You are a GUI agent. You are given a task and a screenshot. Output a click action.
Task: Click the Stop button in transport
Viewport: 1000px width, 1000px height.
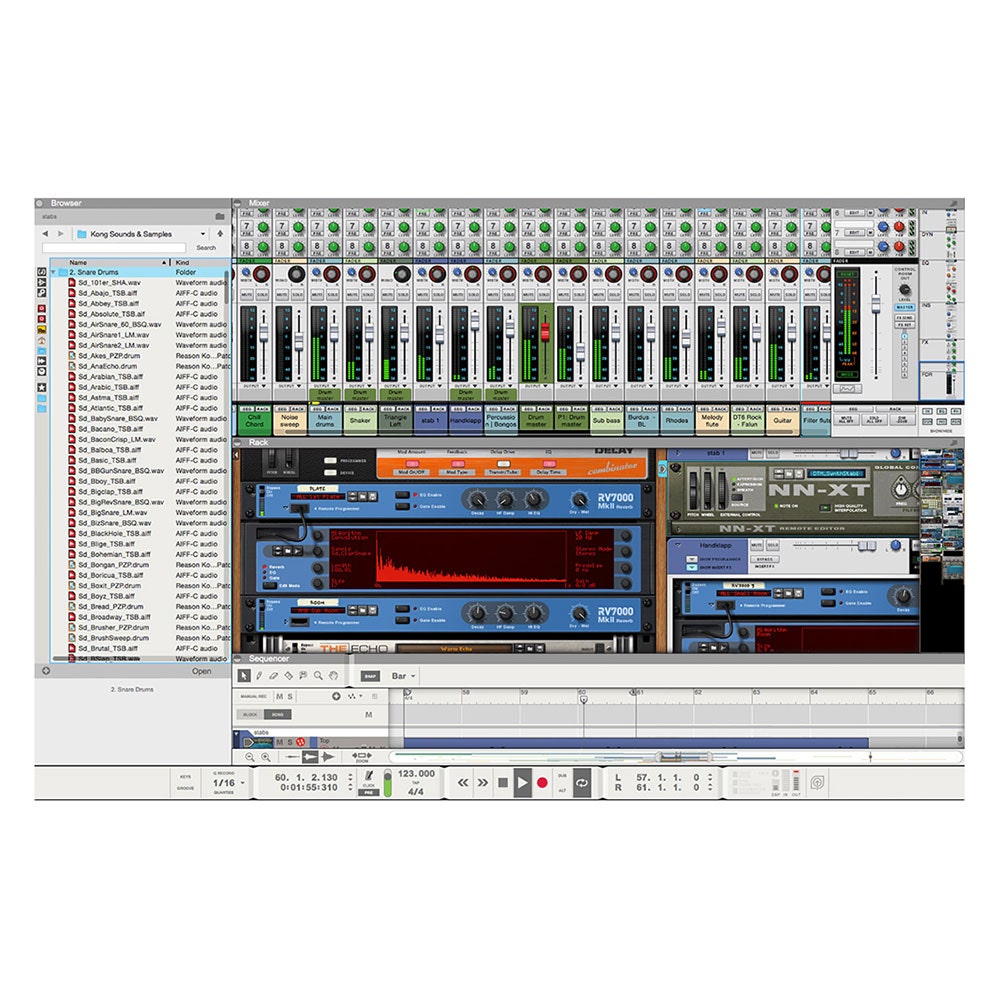pyautogui.click(x=503, y=783)
